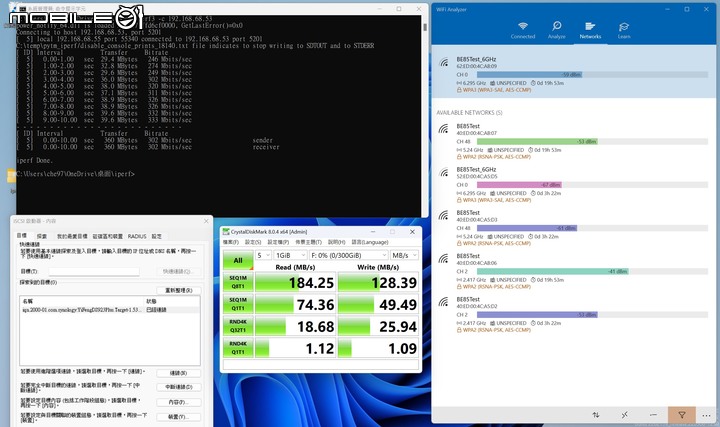Click the iperf command prompt input line
This screenshot has height=427, width=720.
pos(76,174)
